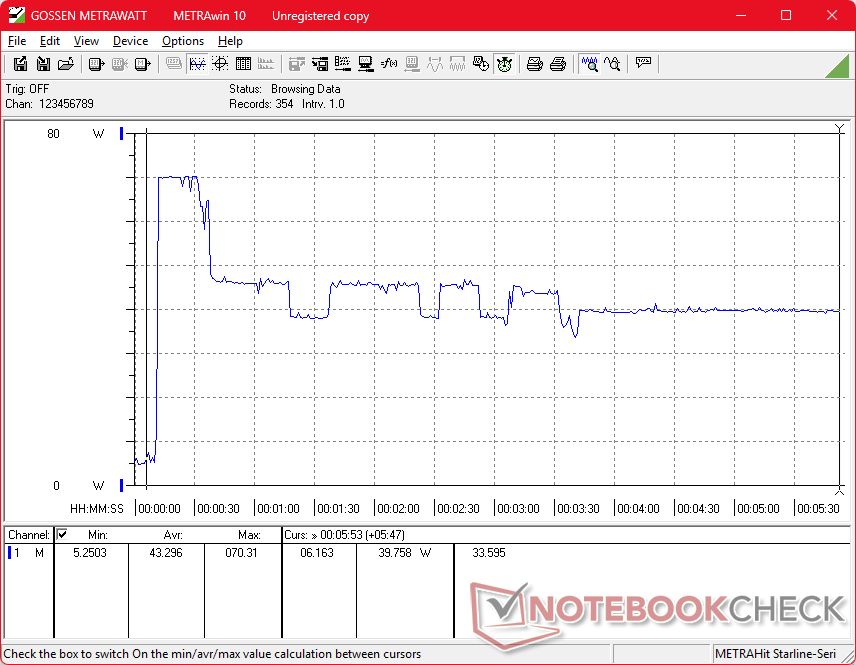Image resolution: width=856 pixels, height=665 pixels.
Task: Click the upper blue Y-axis marker at 80
Action: pos(122,133)
